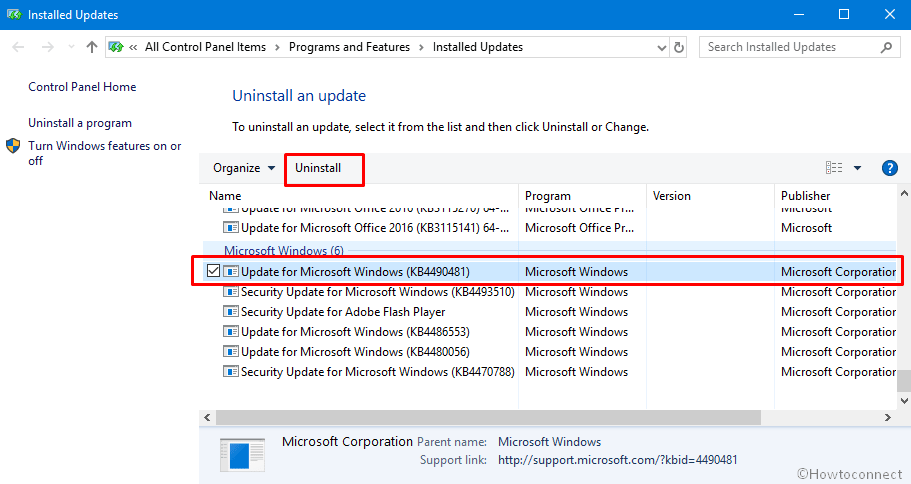Click icon of KB4490481 update row
911x484 pixels.
tap(231, 271)
